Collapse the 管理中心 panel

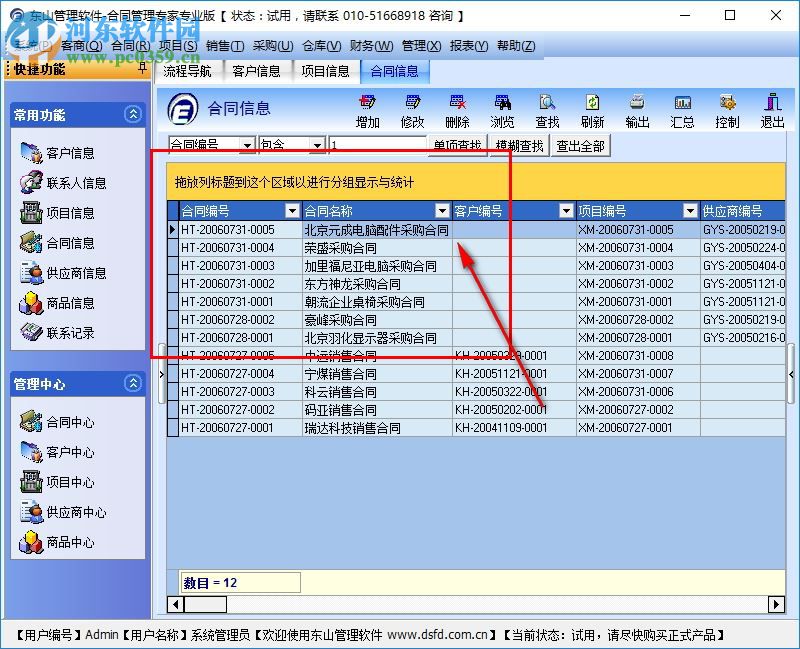pyautogui.click(x=134, y=384)
